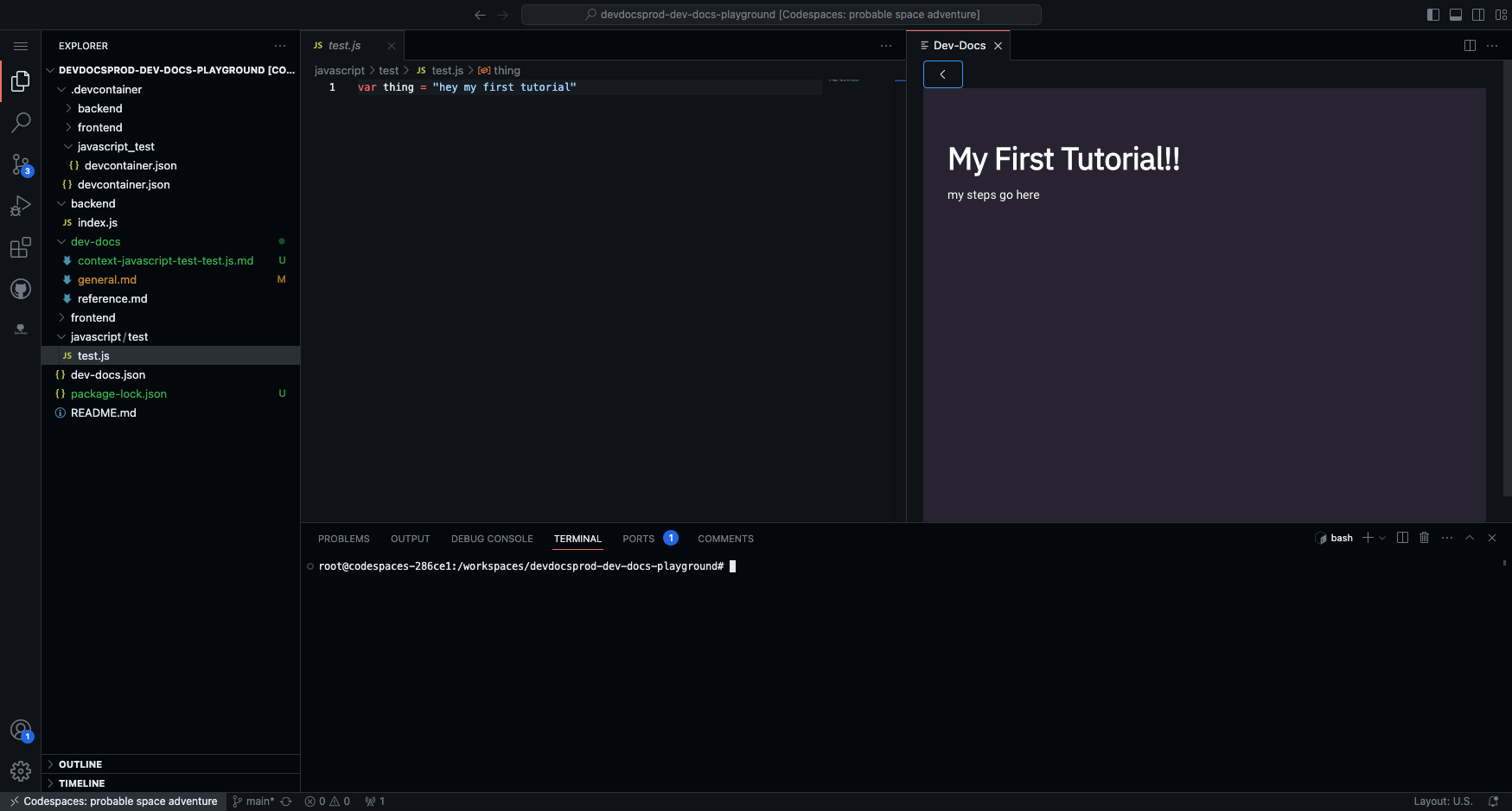Toggle the bottom panel layout button
Image resolution: width=1512 pixels, height=811 pixels.
coord(1456,15)
